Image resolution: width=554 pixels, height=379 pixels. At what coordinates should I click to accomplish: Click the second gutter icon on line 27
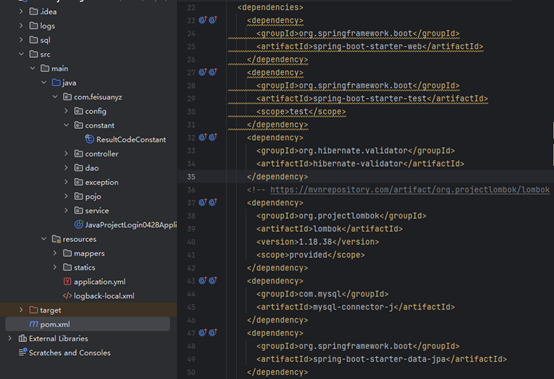tap(213, 72)
